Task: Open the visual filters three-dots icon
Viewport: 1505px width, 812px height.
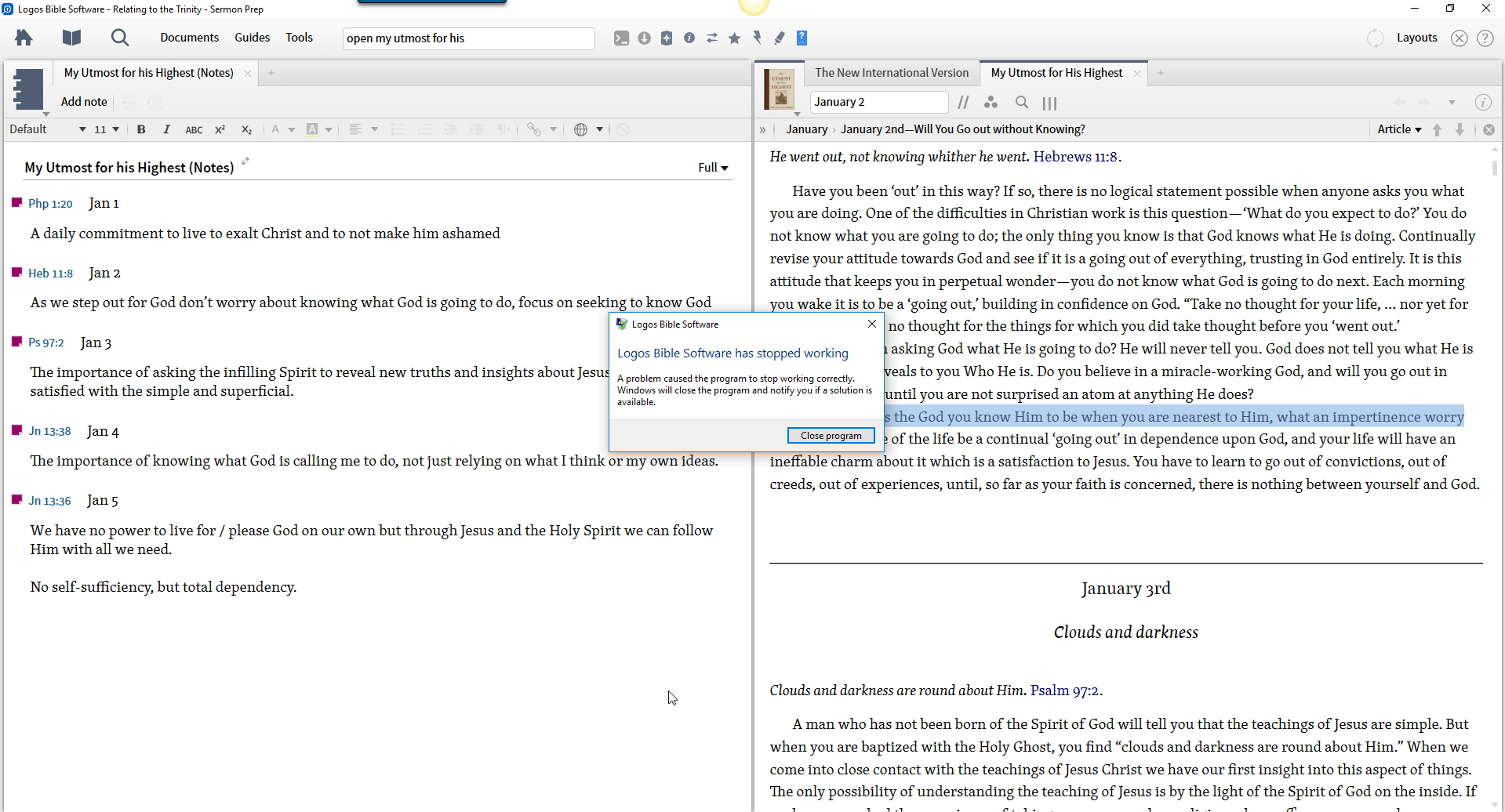Action: 991,103
